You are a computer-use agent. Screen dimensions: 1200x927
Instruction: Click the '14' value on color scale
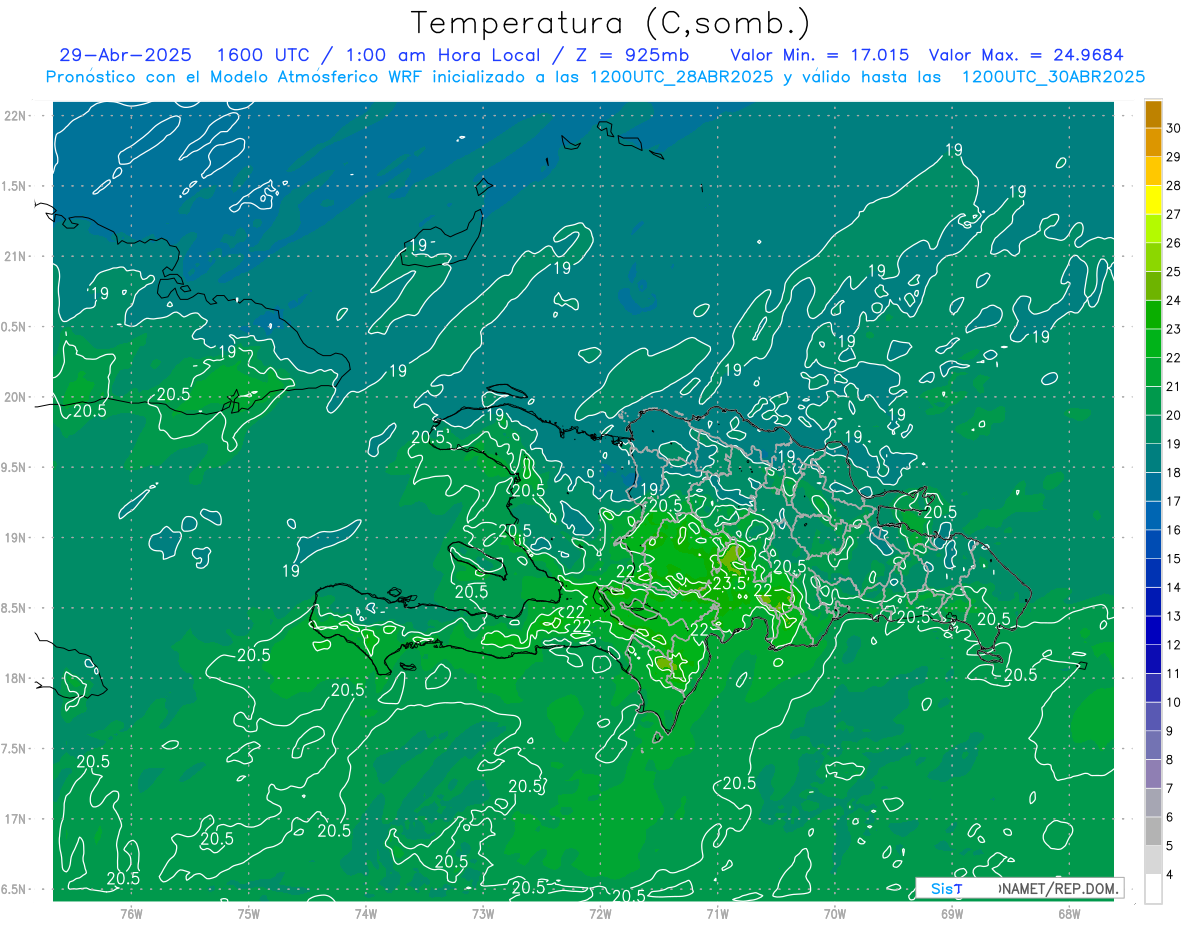coord(1174,587)
